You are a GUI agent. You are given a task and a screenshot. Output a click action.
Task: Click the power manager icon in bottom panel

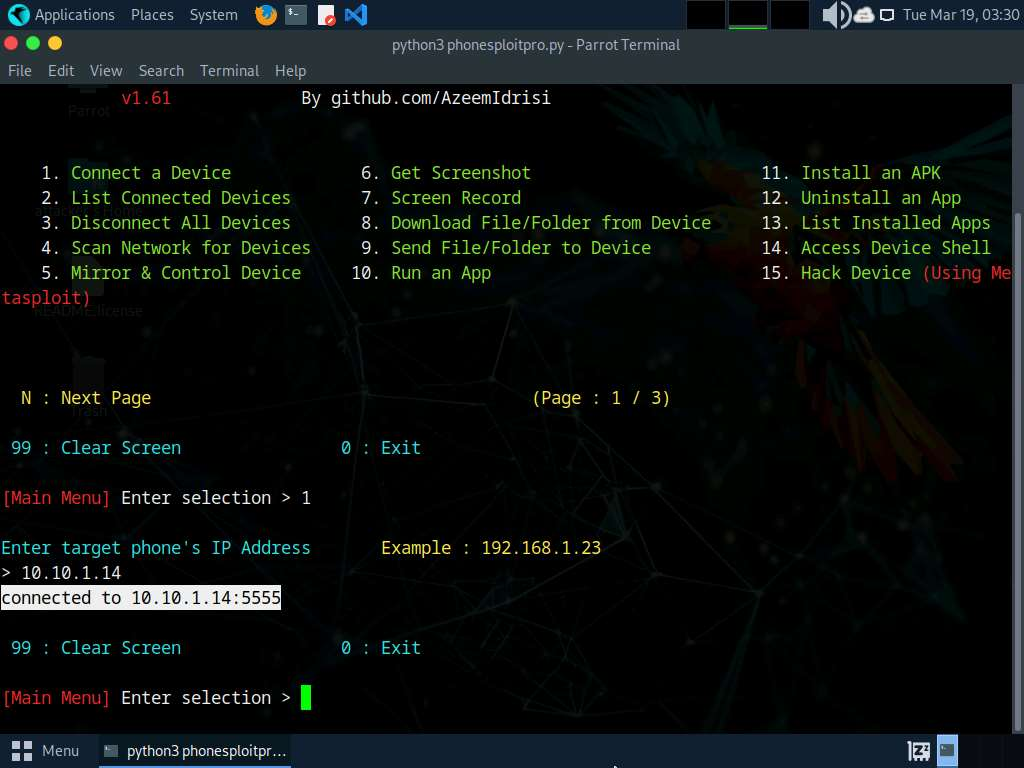[x=918, y=750]
